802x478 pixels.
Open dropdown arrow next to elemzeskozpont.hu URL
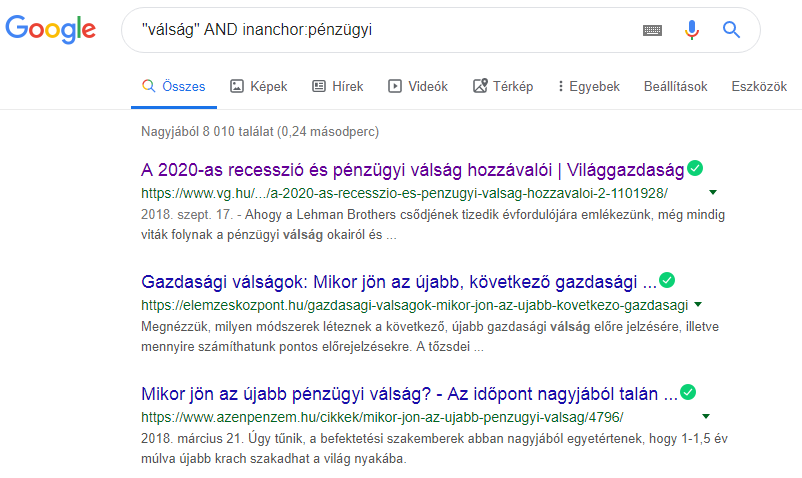pyautogui.click(x=698, y=305)
